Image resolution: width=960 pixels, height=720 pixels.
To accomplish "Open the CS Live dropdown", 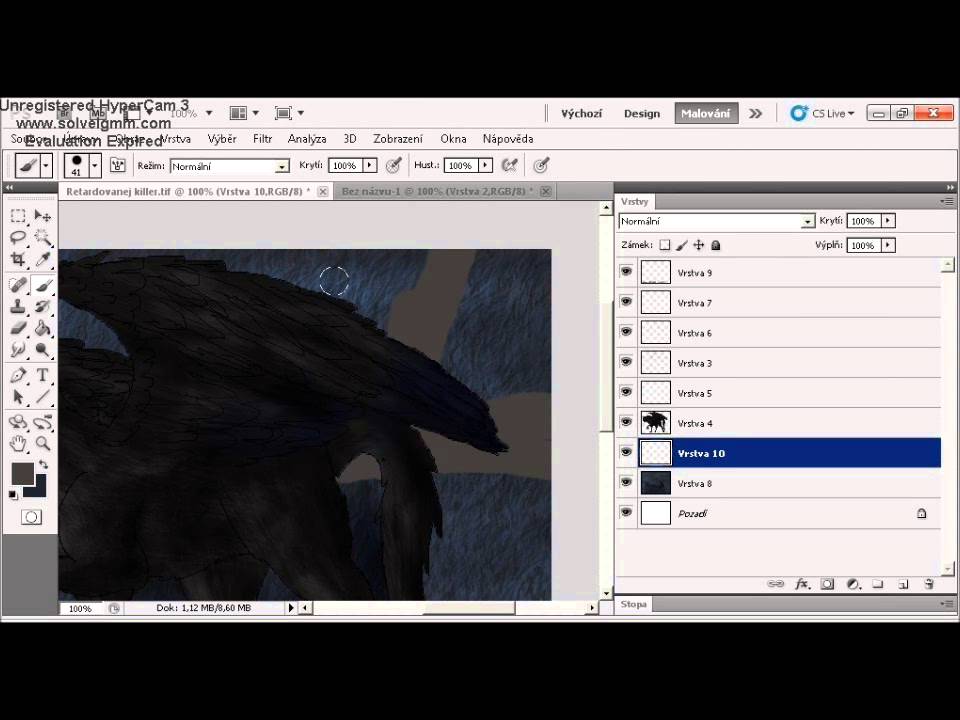I will [822, 113].
